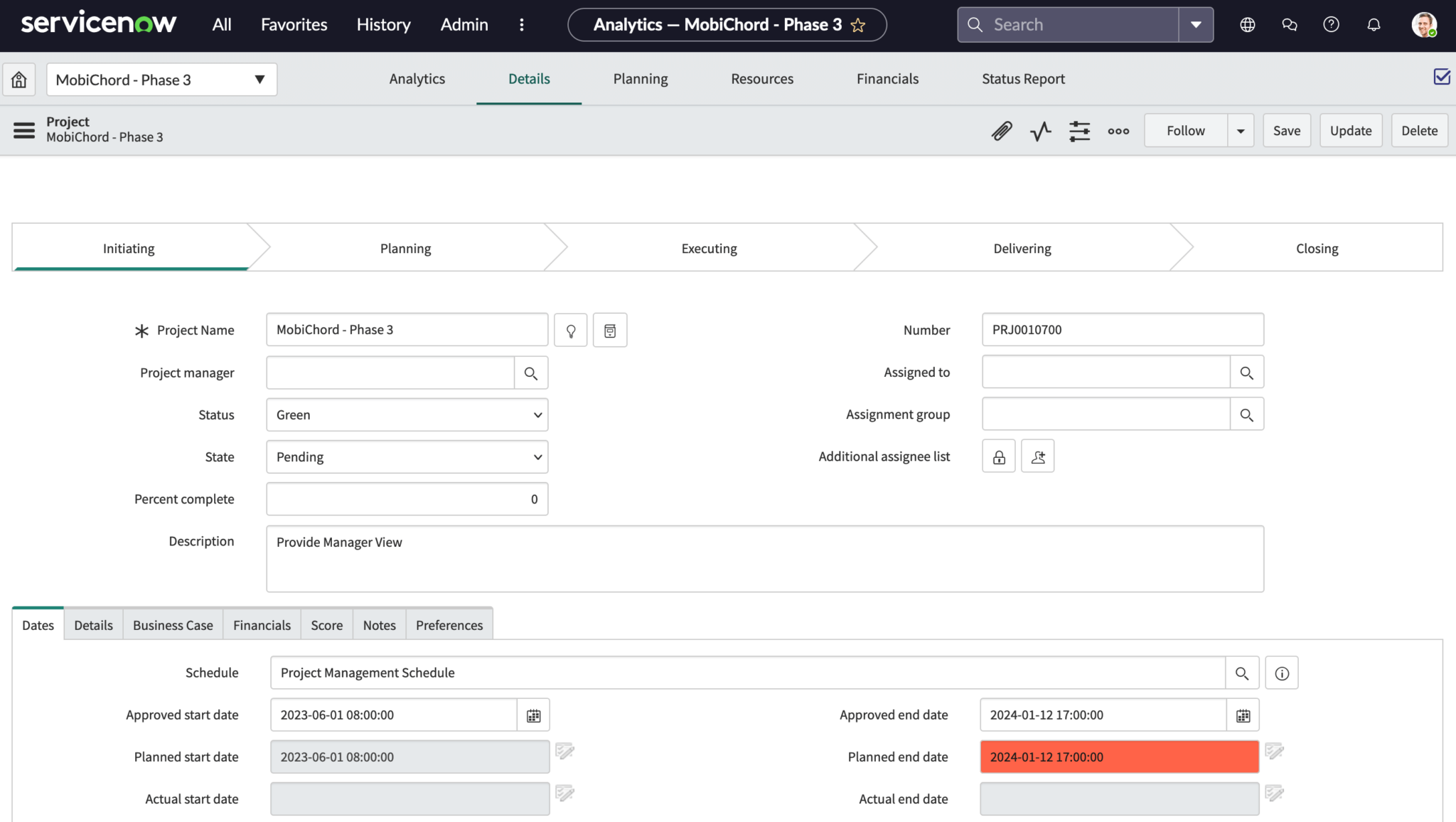Open the MobiChord - Phase 3 project selector dropdown
Image resolution: width=1456 pixels, height=822 pixels.
(162, 80)
